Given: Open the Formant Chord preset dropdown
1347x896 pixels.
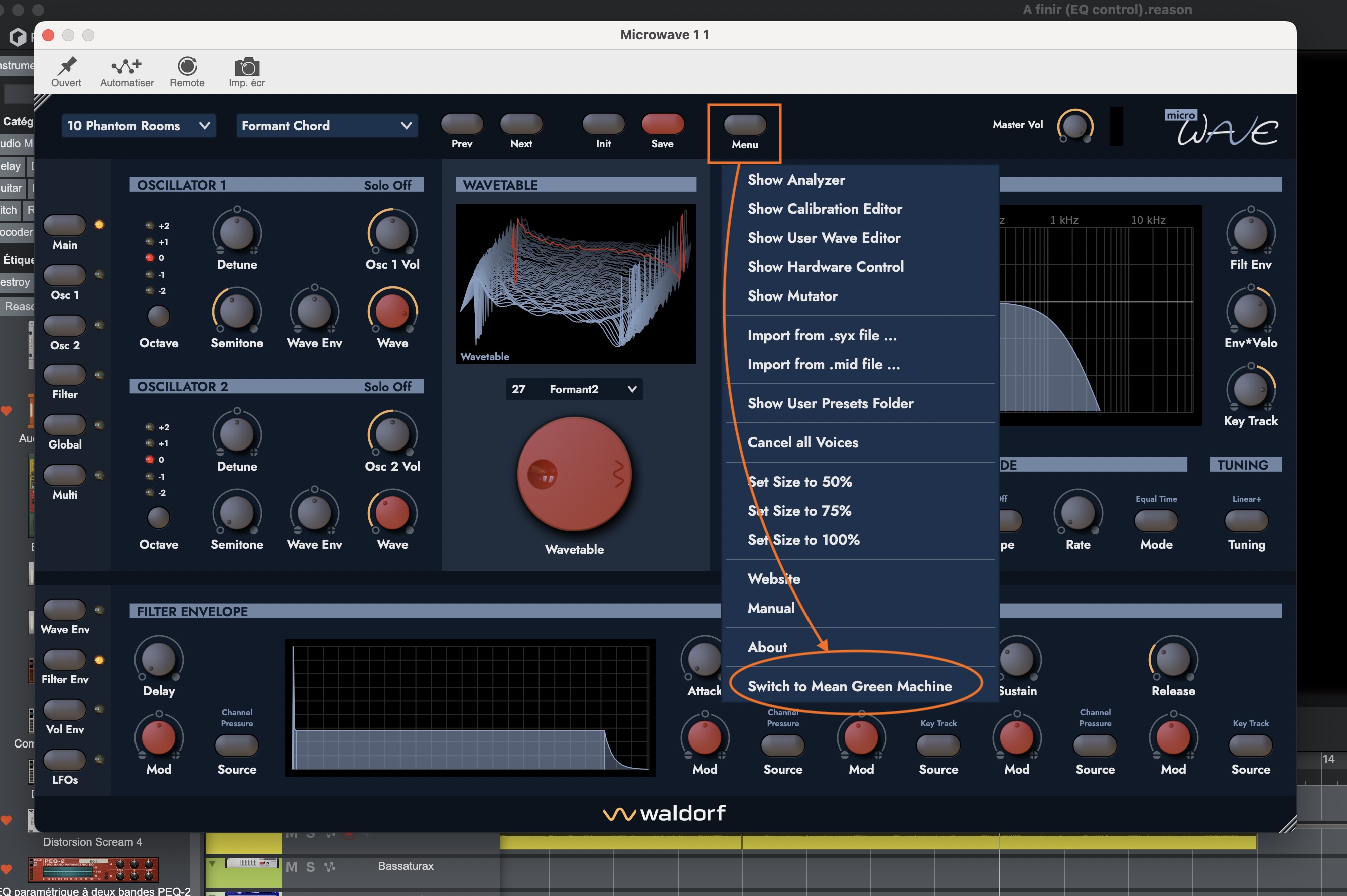Looking at the screenshot, I should pos(326,126).
